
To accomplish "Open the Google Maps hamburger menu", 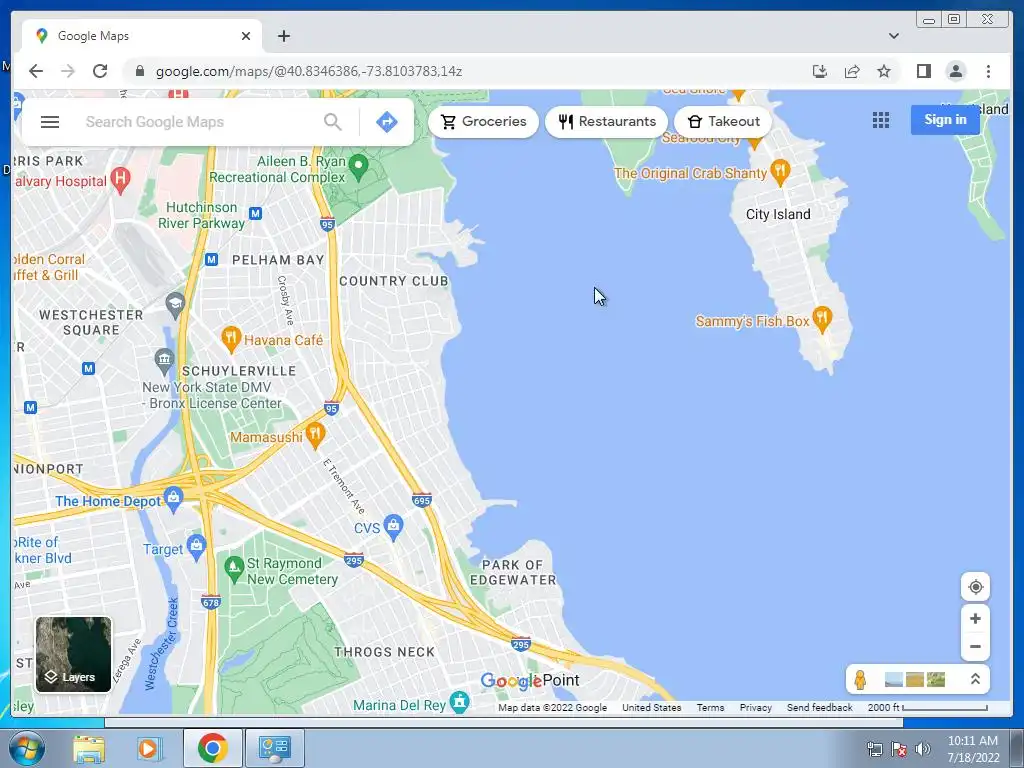I will 50,122.
